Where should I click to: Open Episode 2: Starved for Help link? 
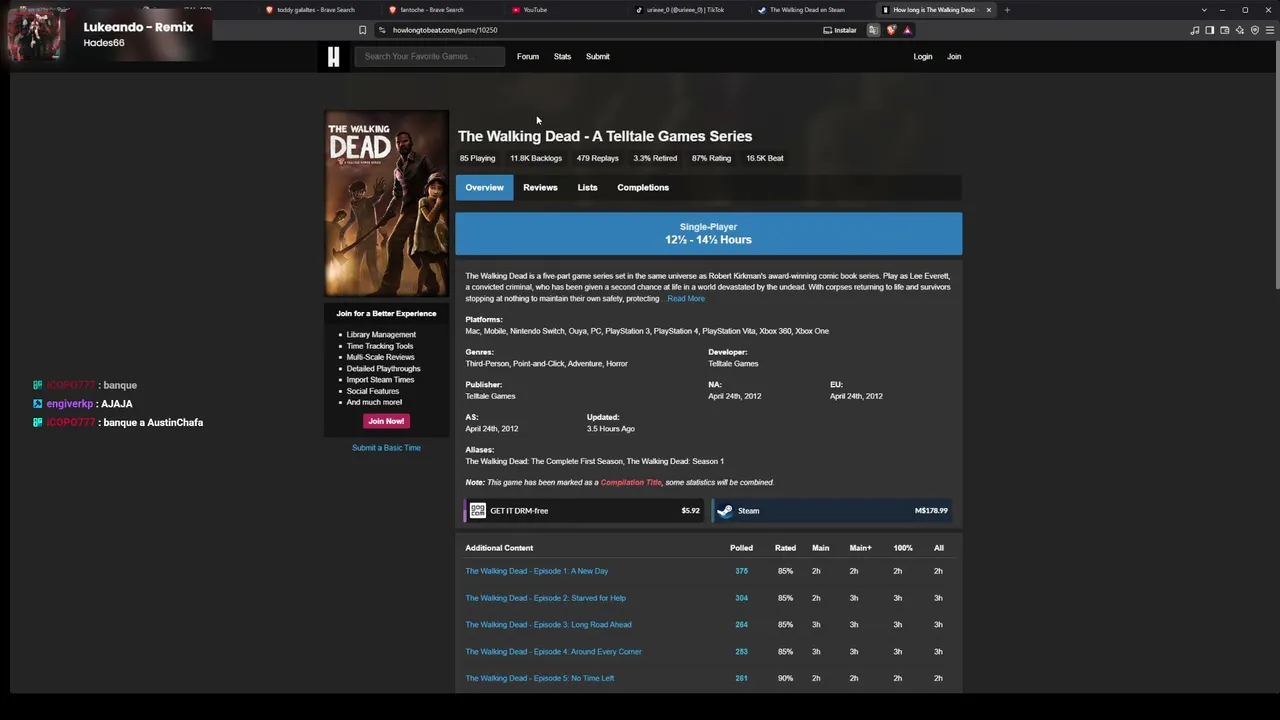[545, 598]
